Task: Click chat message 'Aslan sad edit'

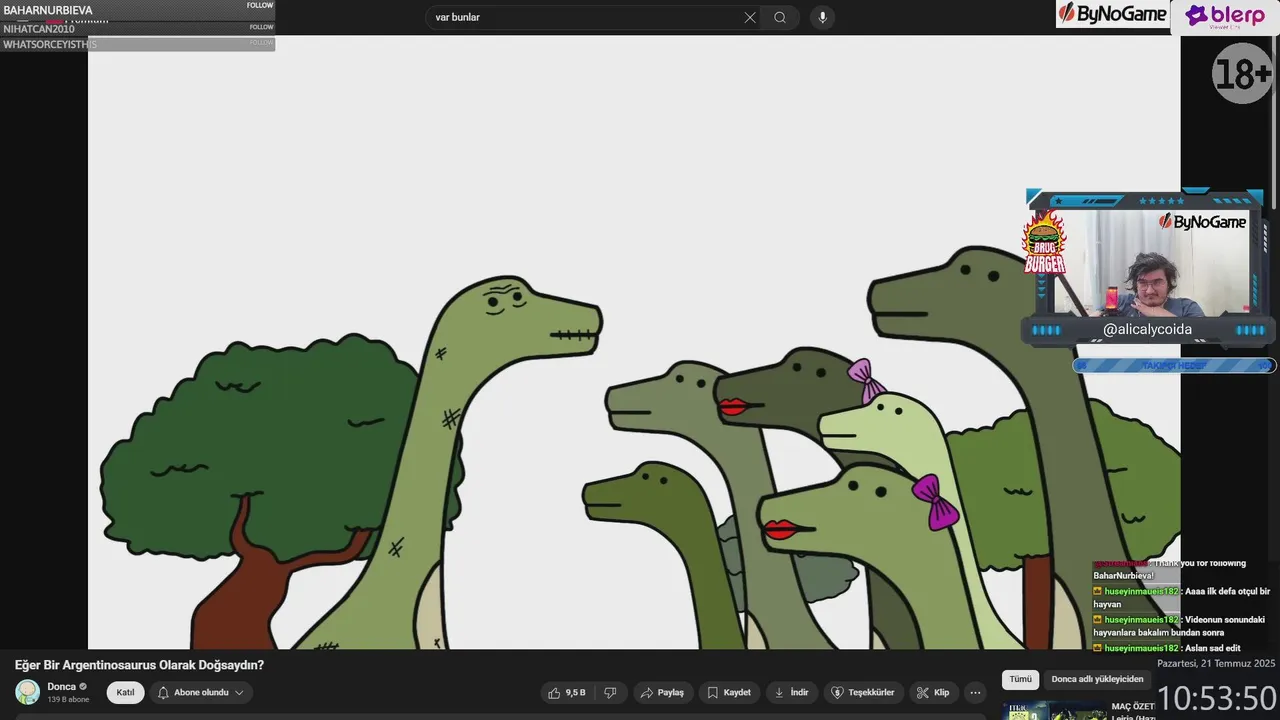Action: click(x=1172, y=648)
